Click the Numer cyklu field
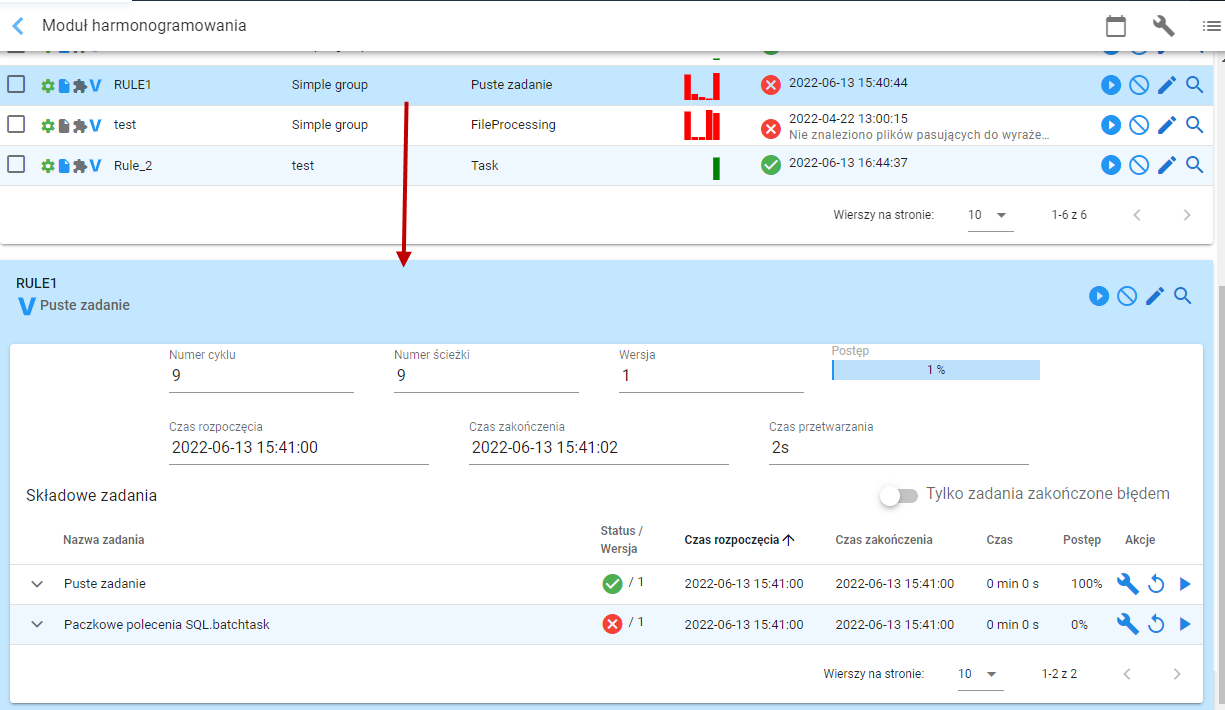This screenshot has width=1225, height=710. click(261, 376)
